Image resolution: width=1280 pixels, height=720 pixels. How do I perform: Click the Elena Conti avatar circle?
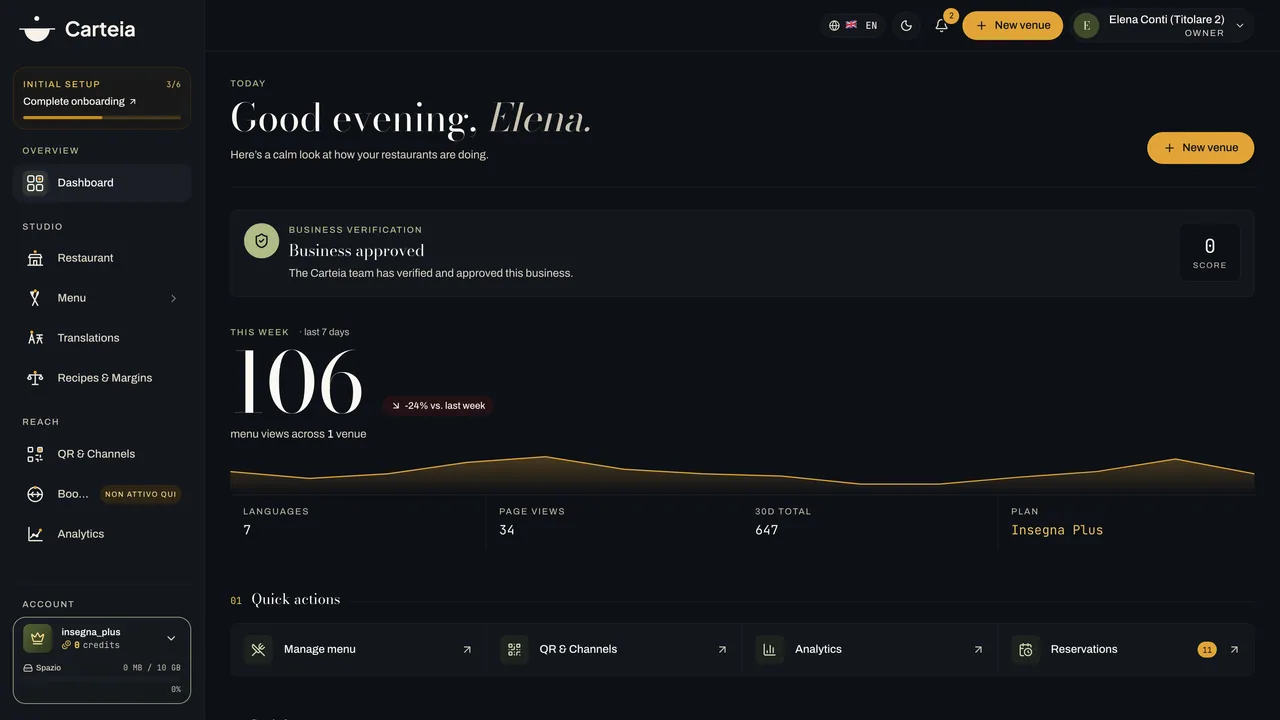coord(1086,25)
